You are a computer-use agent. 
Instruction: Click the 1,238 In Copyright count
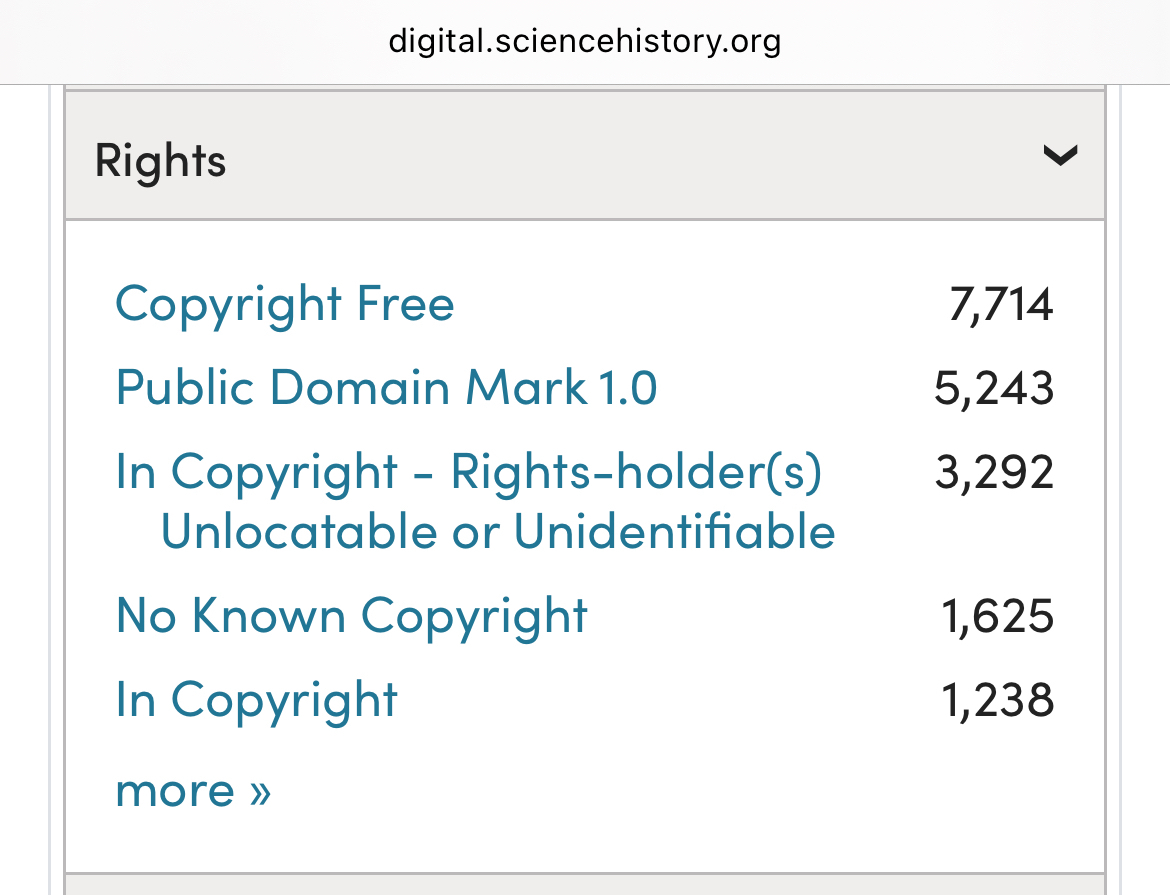tap(998, 700)
